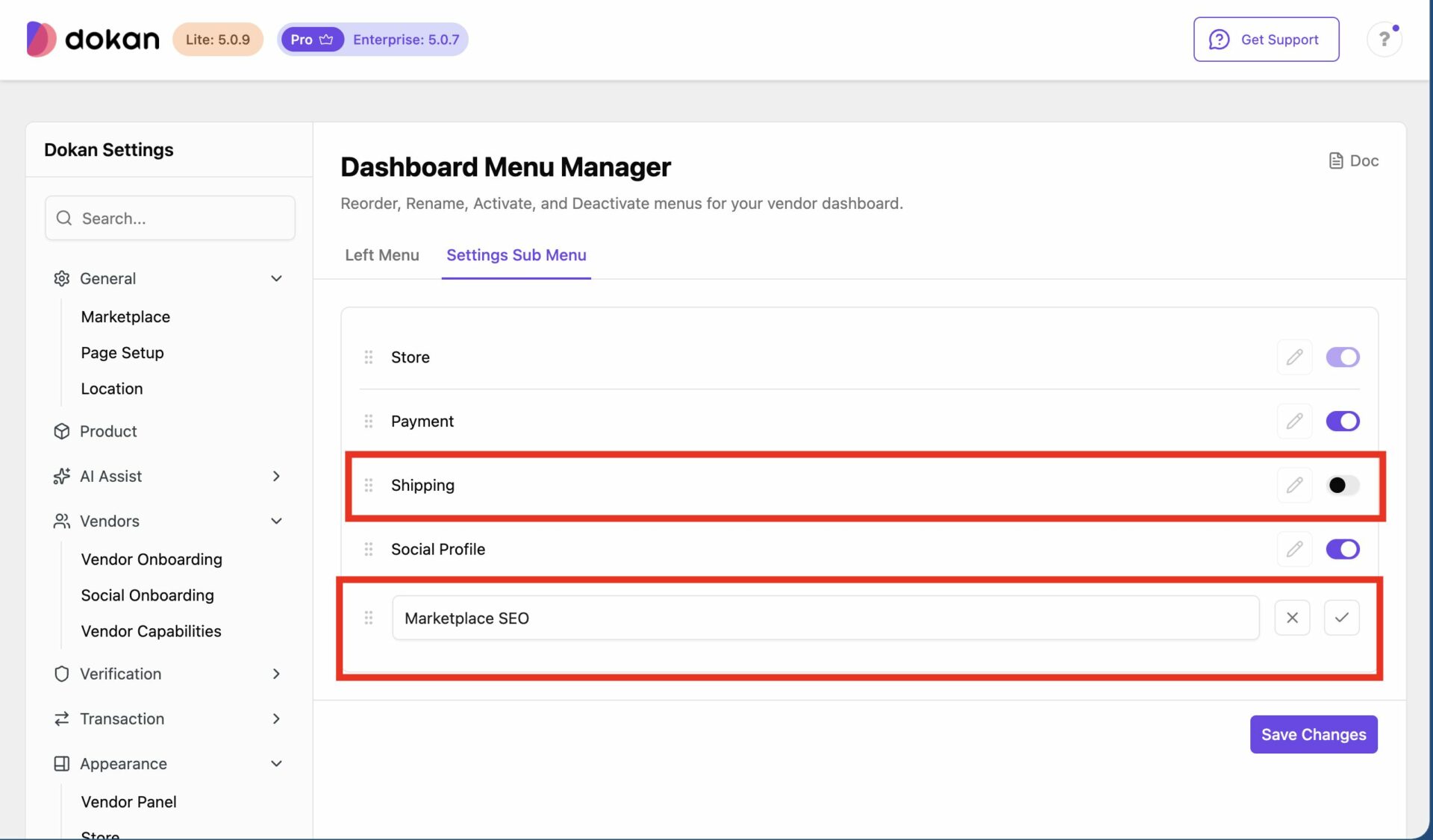
Task: Click the Save Changes button
Action: tap(1313, 734)
